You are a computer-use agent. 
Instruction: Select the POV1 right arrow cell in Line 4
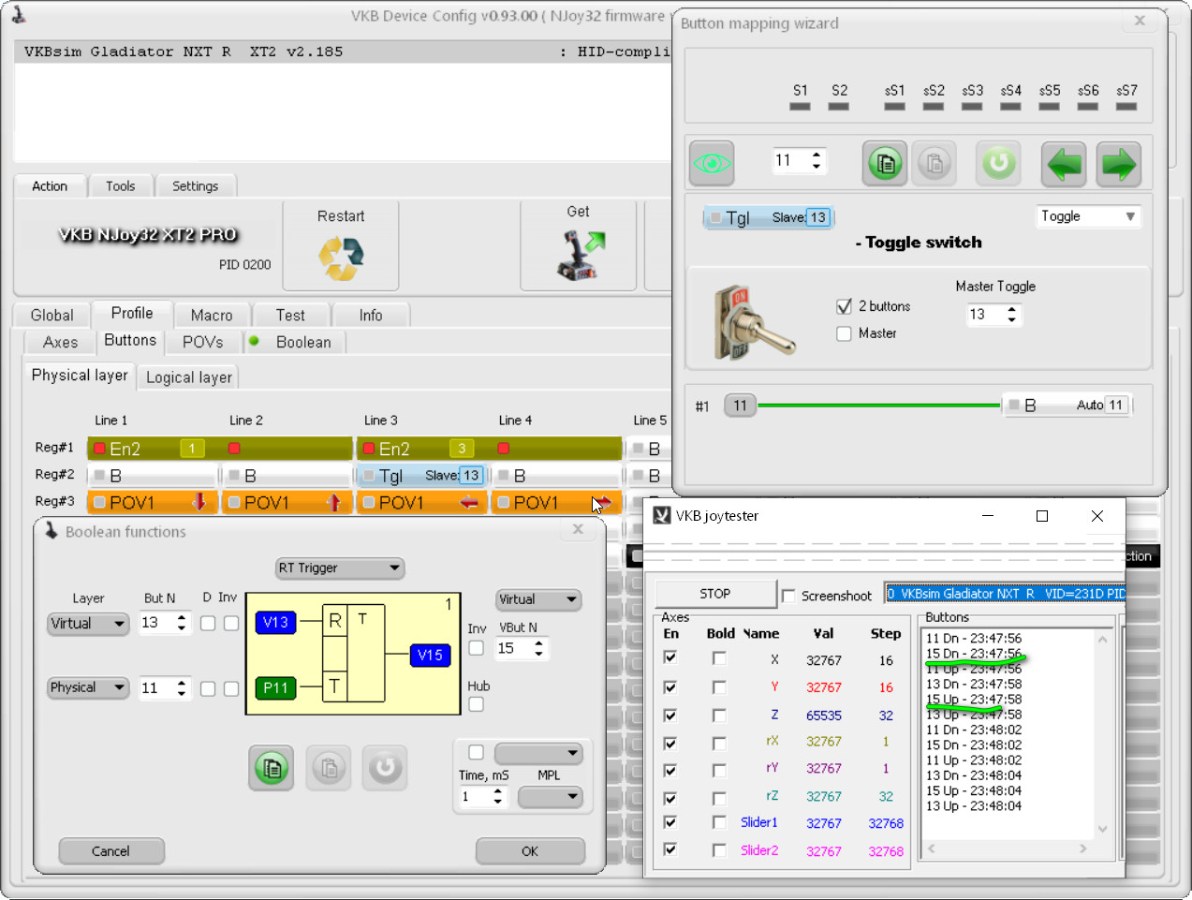point(556,502)
